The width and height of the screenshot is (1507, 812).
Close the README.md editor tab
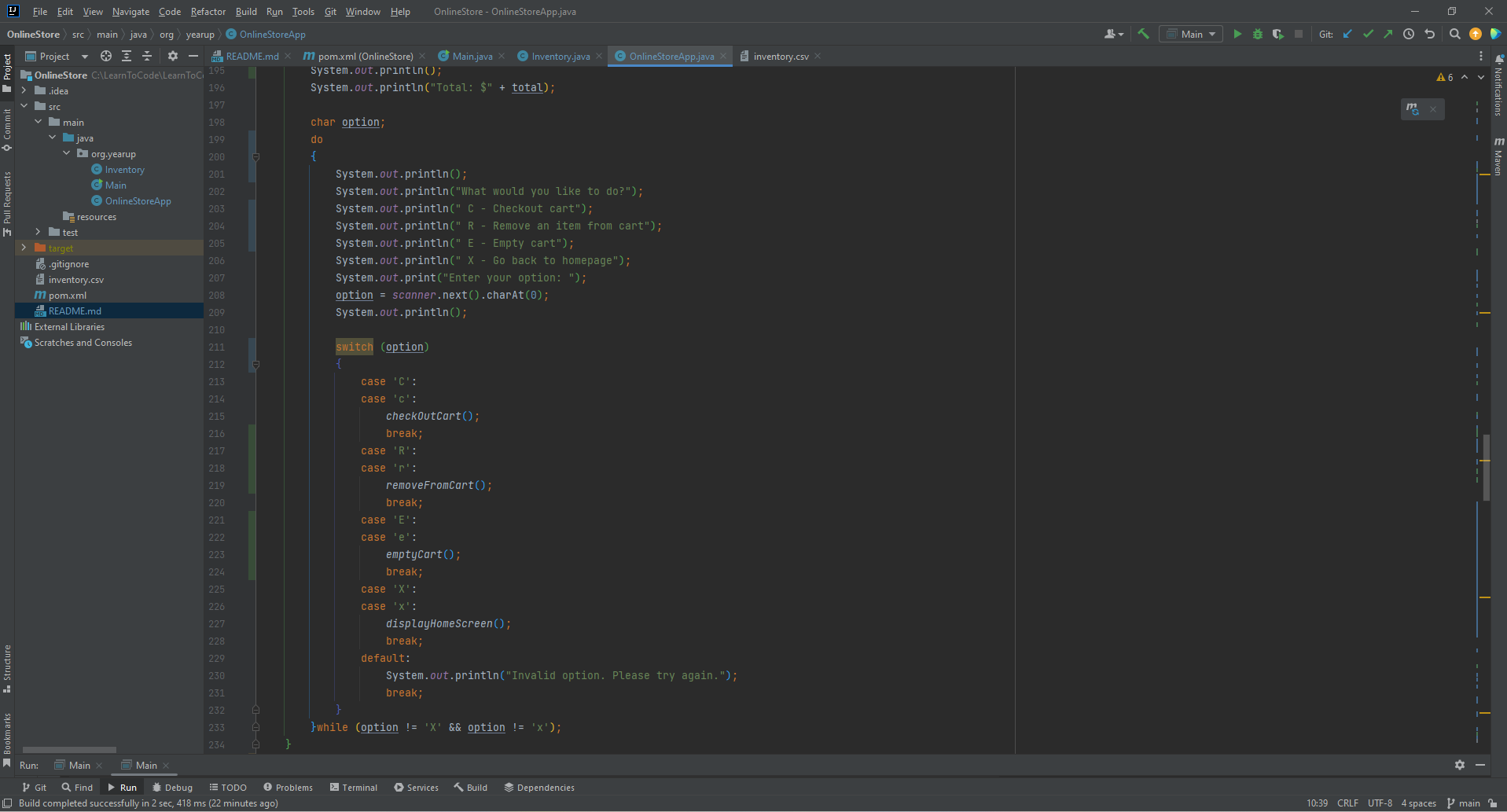(288, 56)
